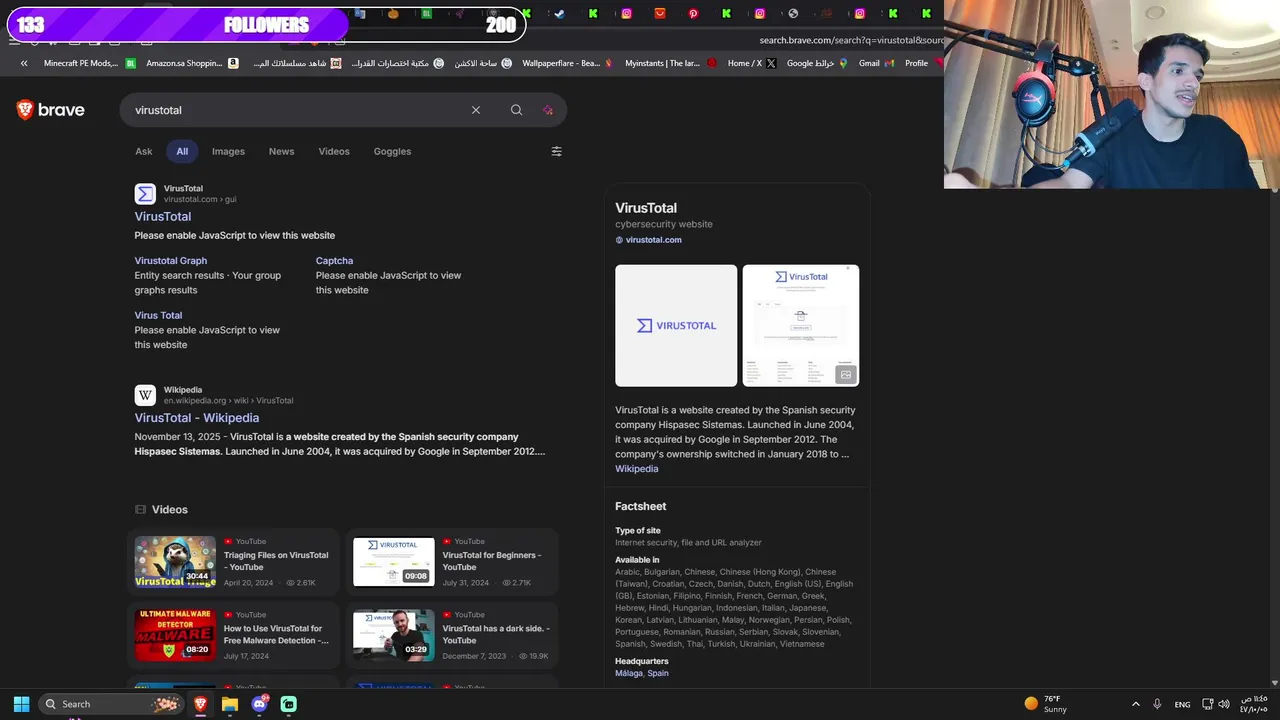Open the Wikipedia source link in infobox
The image size is (1280, 720).
637,468
